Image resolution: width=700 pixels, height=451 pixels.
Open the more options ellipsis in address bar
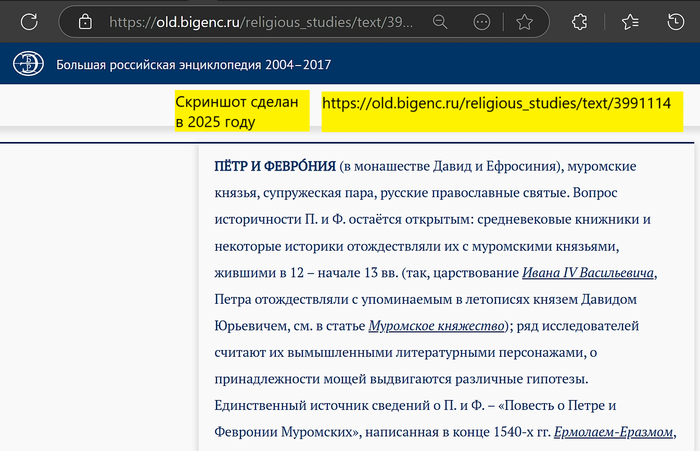481,21
